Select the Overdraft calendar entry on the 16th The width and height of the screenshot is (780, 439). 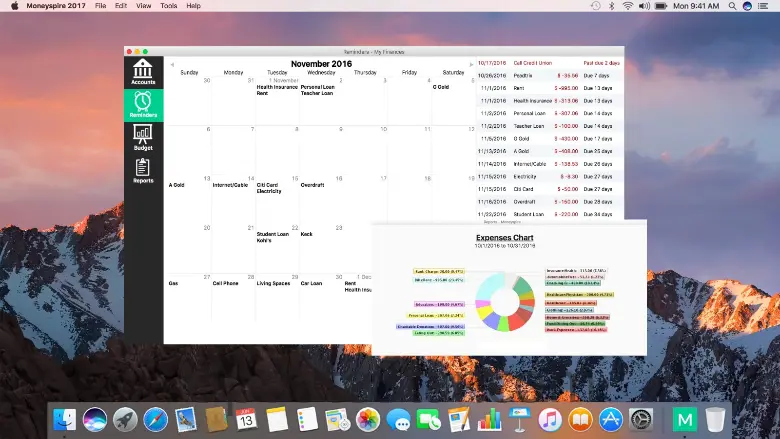[x=312, y=185]
